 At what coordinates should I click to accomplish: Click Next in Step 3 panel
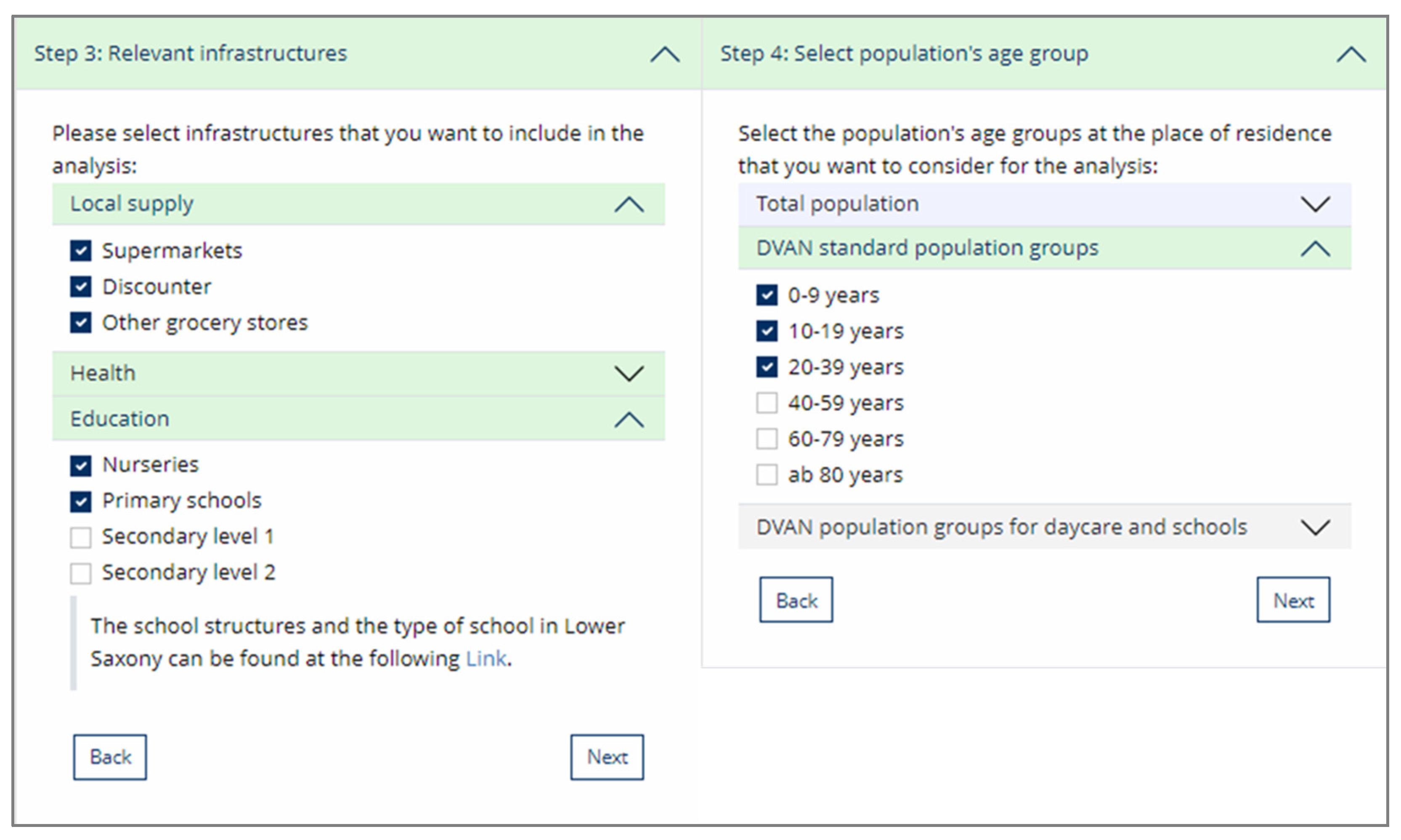click(x=607, y=757)
